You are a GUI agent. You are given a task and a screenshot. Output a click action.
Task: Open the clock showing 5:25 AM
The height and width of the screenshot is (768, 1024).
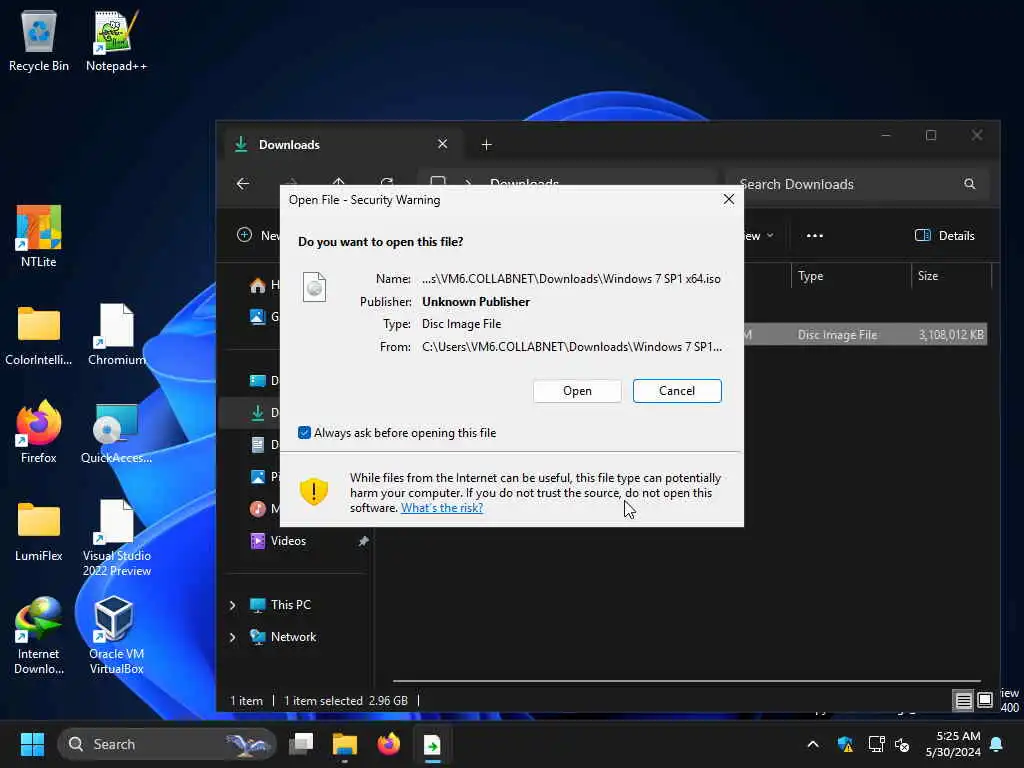952,744
